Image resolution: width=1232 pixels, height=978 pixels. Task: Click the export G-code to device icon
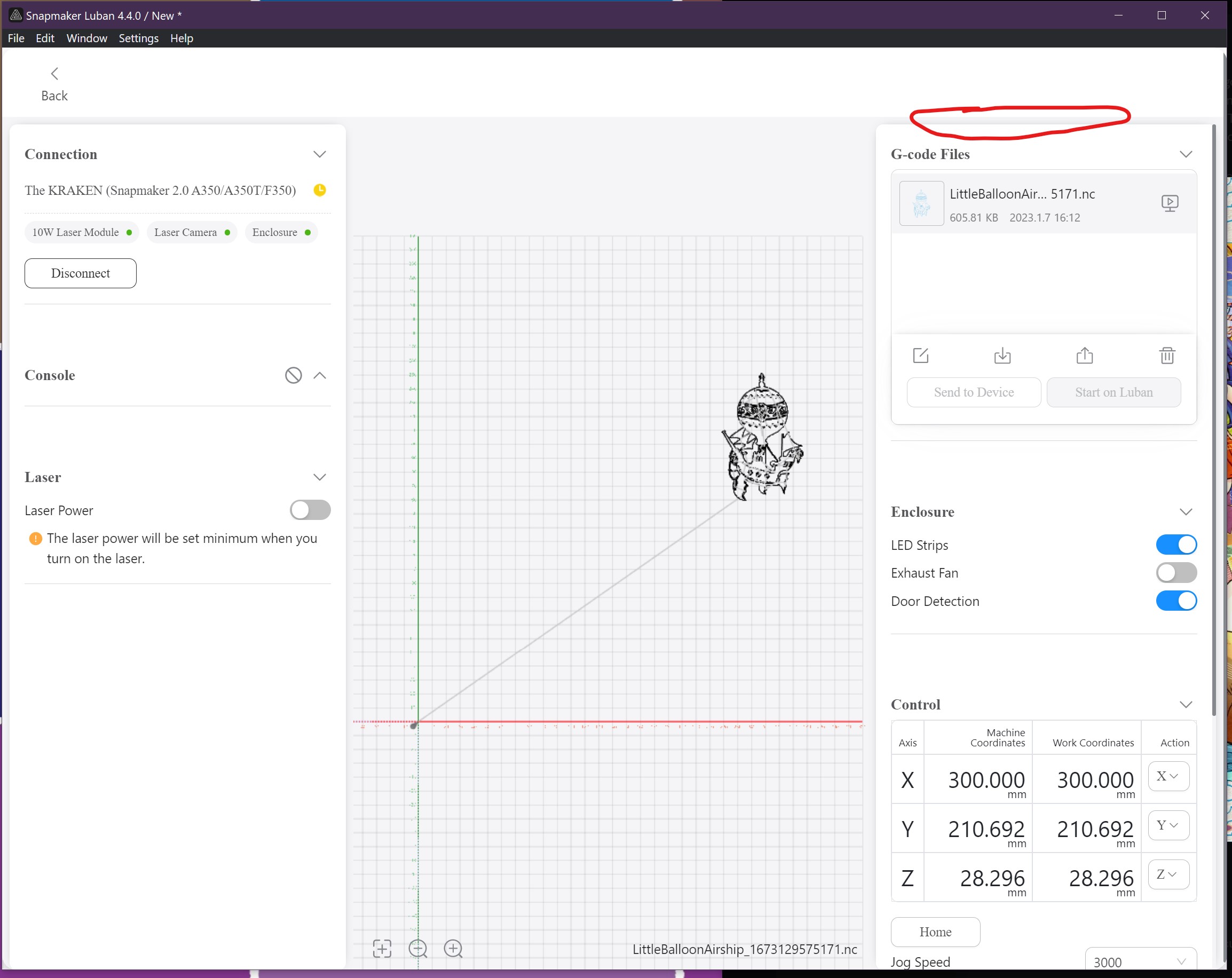pyautogui.click(x=1002, y=355)
